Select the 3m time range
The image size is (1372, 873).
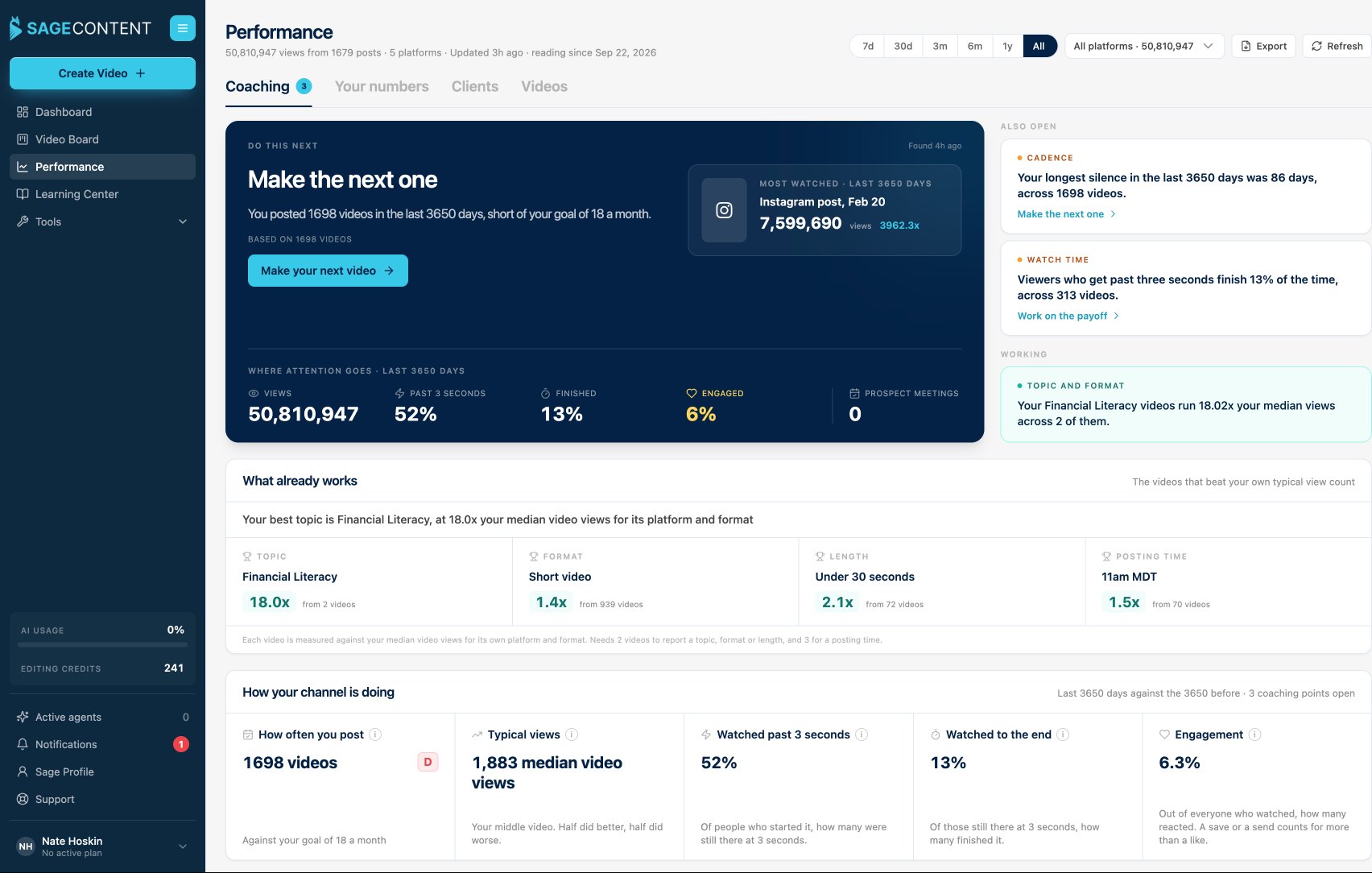click(940, 46)
